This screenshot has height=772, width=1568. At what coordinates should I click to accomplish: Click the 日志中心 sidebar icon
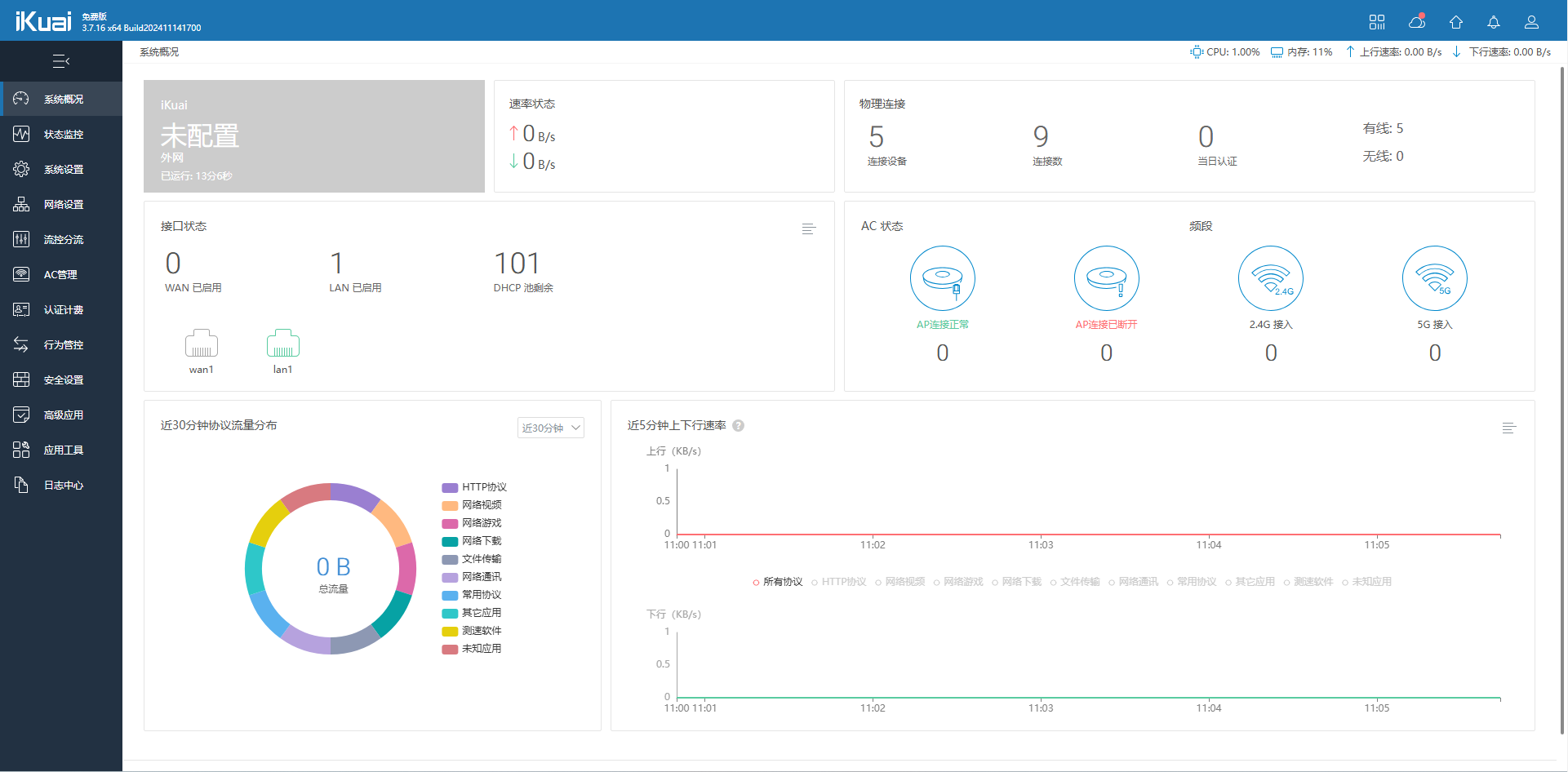pos(21,485)
